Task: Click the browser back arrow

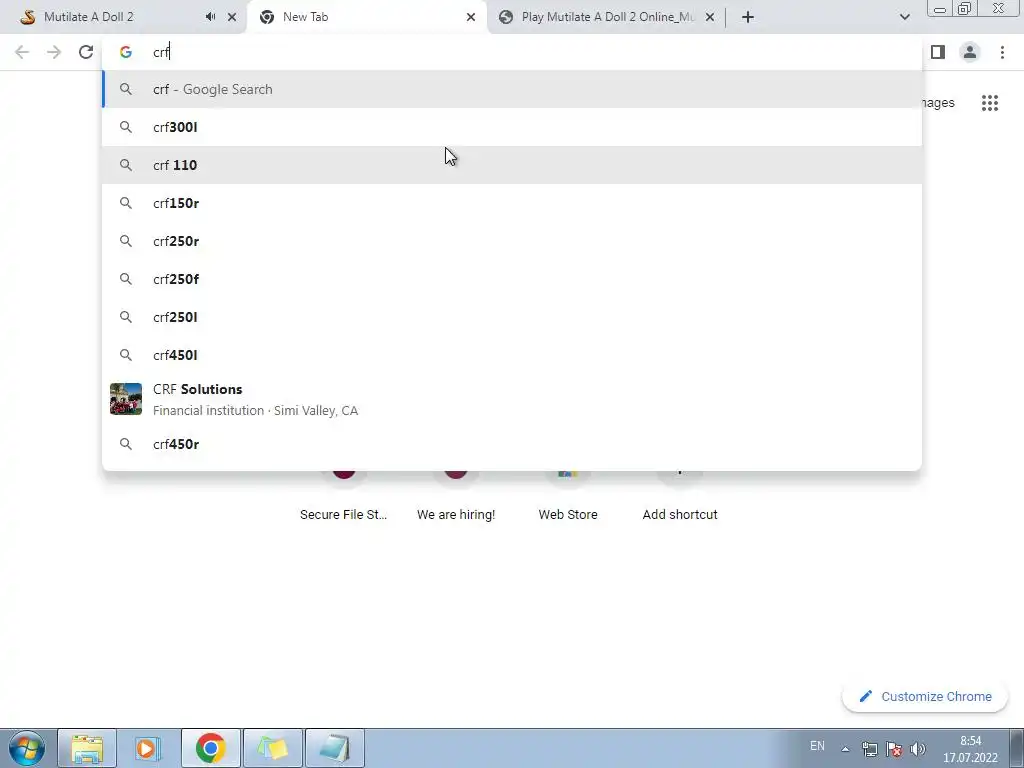Action: [x=22, y=52]
